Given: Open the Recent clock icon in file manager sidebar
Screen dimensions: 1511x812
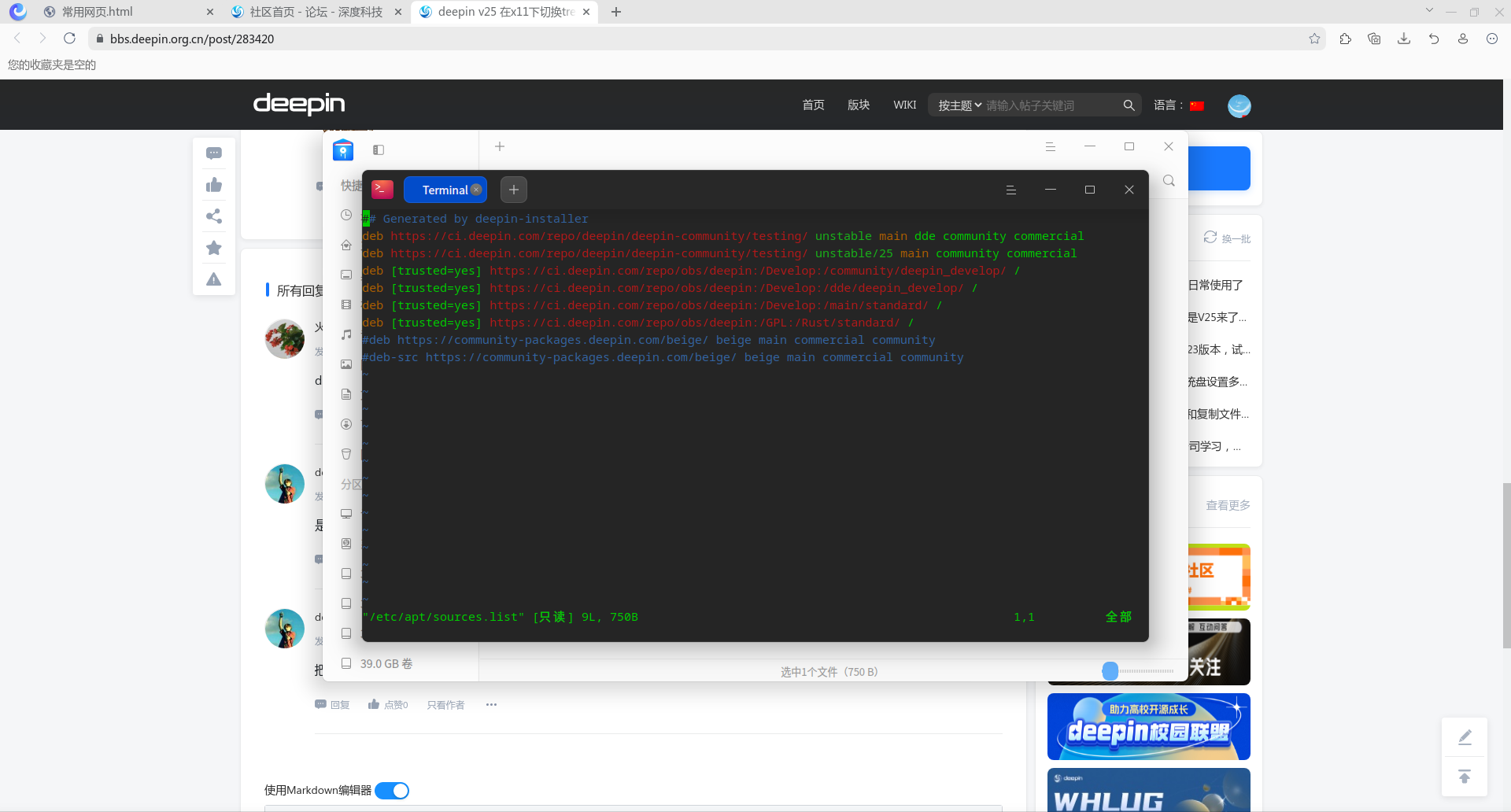Looking at the screenshot, I should [x=346, y=215].
